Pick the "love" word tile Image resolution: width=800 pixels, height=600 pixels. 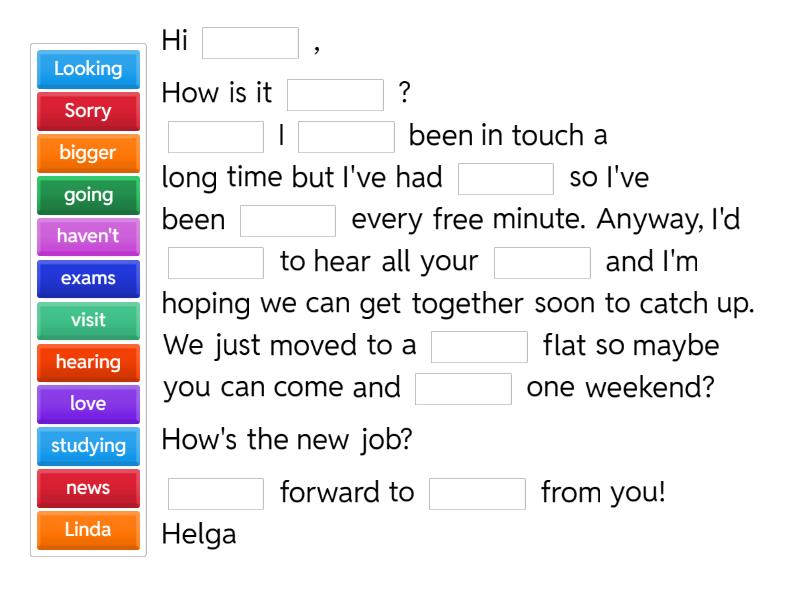point(87,404)
